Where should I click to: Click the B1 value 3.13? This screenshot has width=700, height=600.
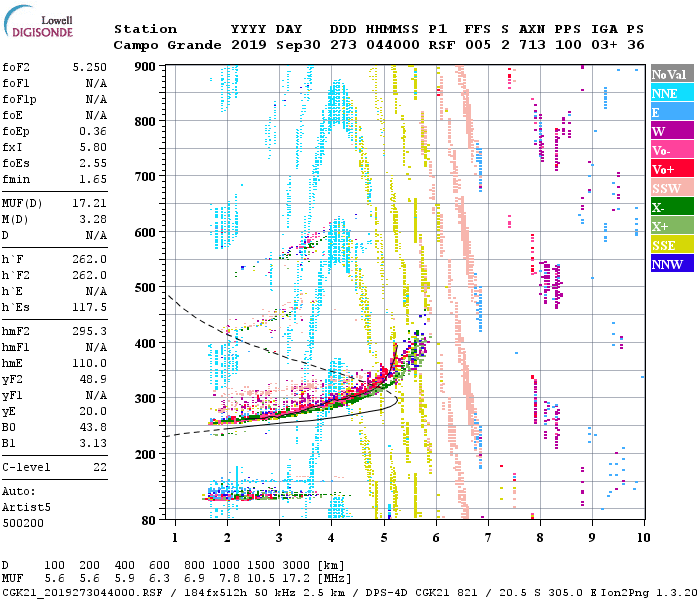coord(93,443)
